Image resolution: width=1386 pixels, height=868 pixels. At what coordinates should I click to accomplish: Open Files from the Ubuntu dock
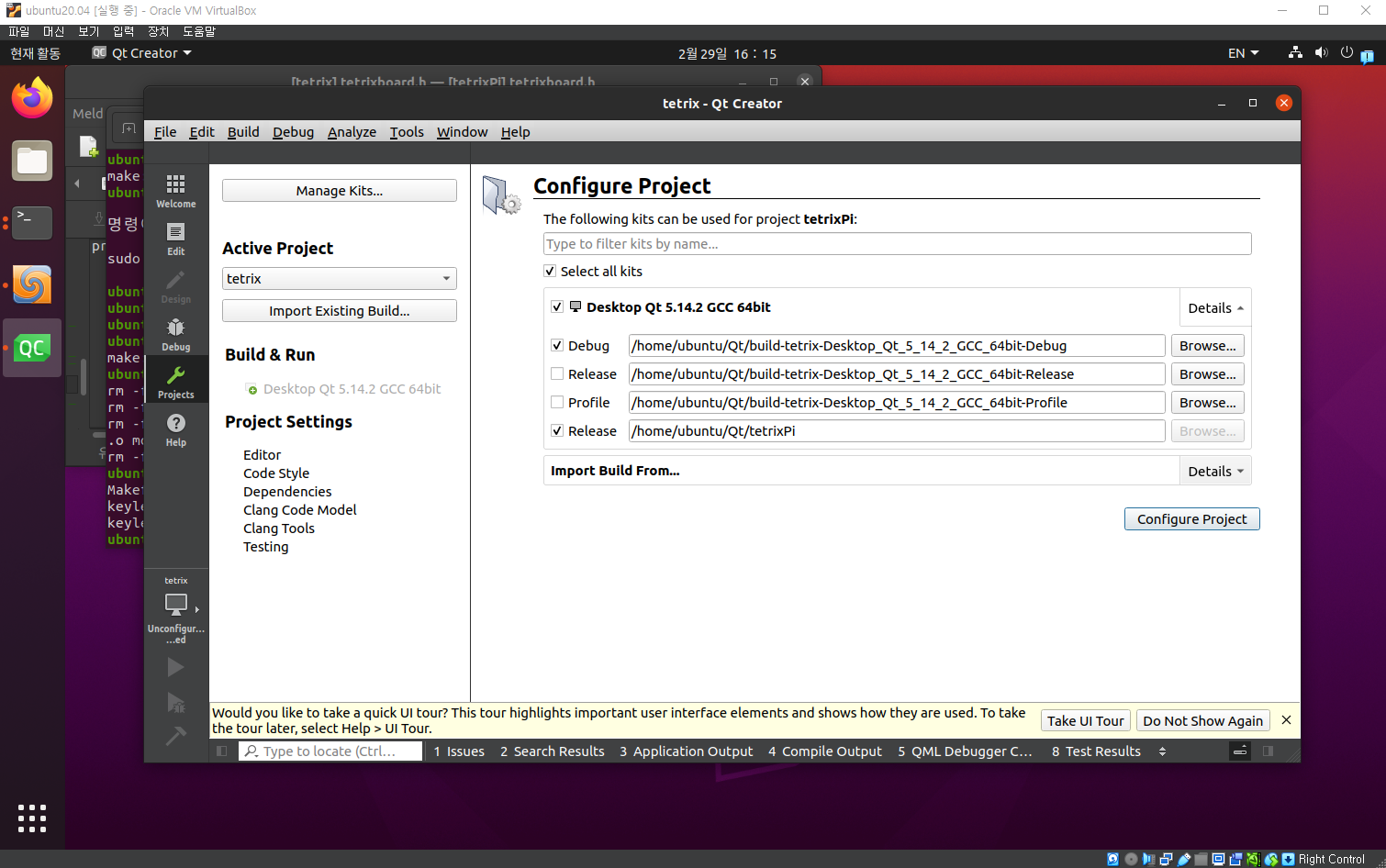tap(32, 161)
